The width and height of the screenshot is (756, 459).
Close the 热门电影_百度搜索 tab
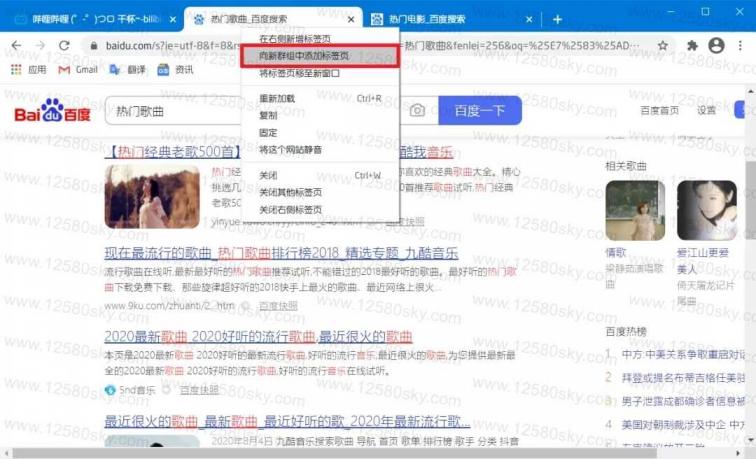529,19
